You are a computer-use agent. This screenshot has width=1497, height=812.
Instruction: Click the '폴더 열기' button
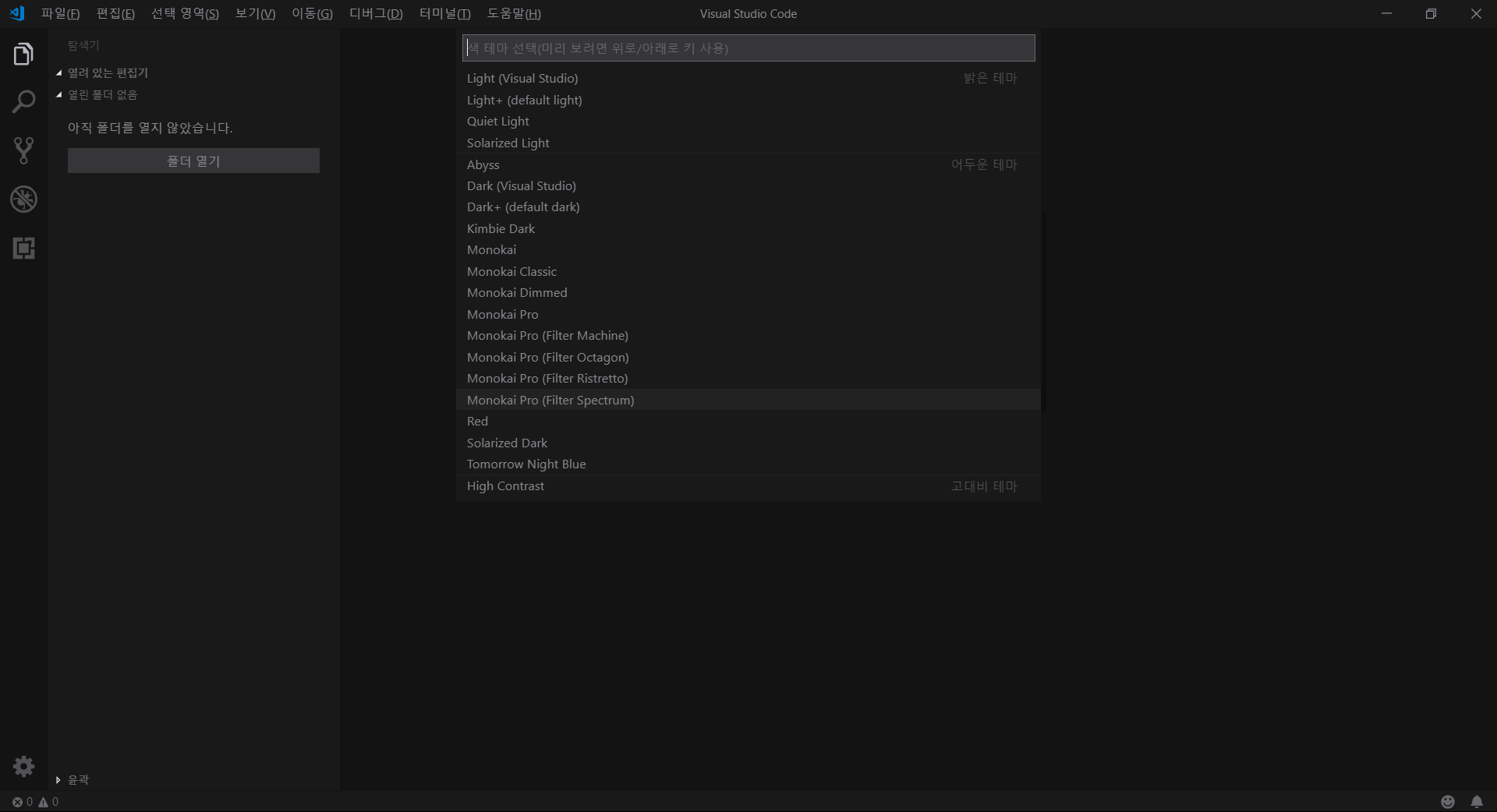click(193, 161)
